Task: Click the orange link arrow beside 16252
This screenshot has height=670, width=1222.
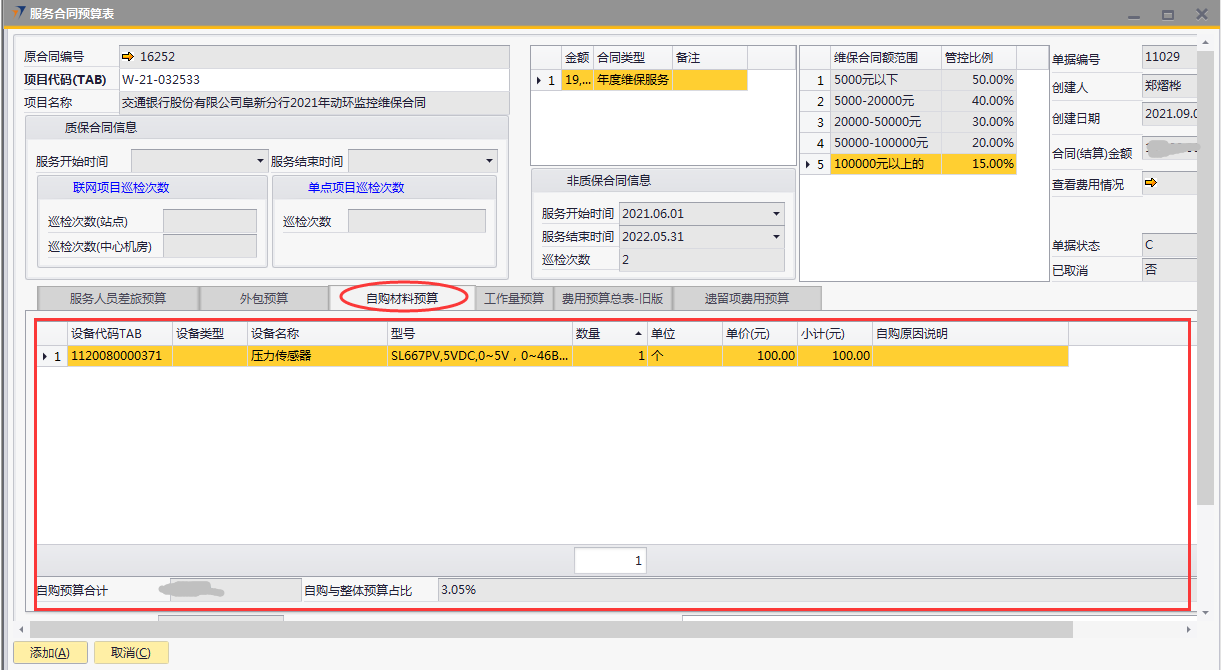Action: coord(128,57)
